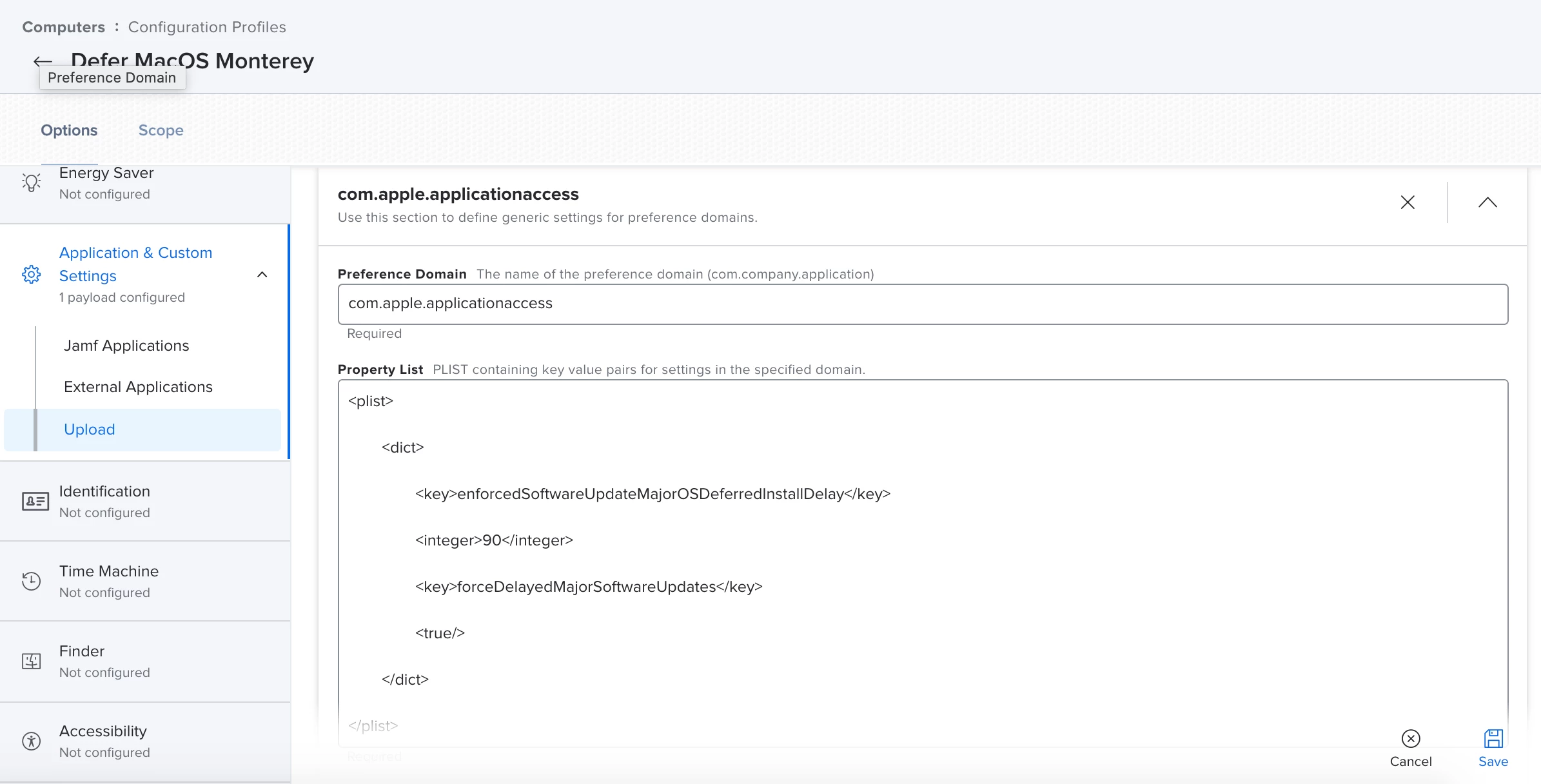Switch to the Scope tab
Viewport: 1541px width, 784px height.
click(161, 130)
